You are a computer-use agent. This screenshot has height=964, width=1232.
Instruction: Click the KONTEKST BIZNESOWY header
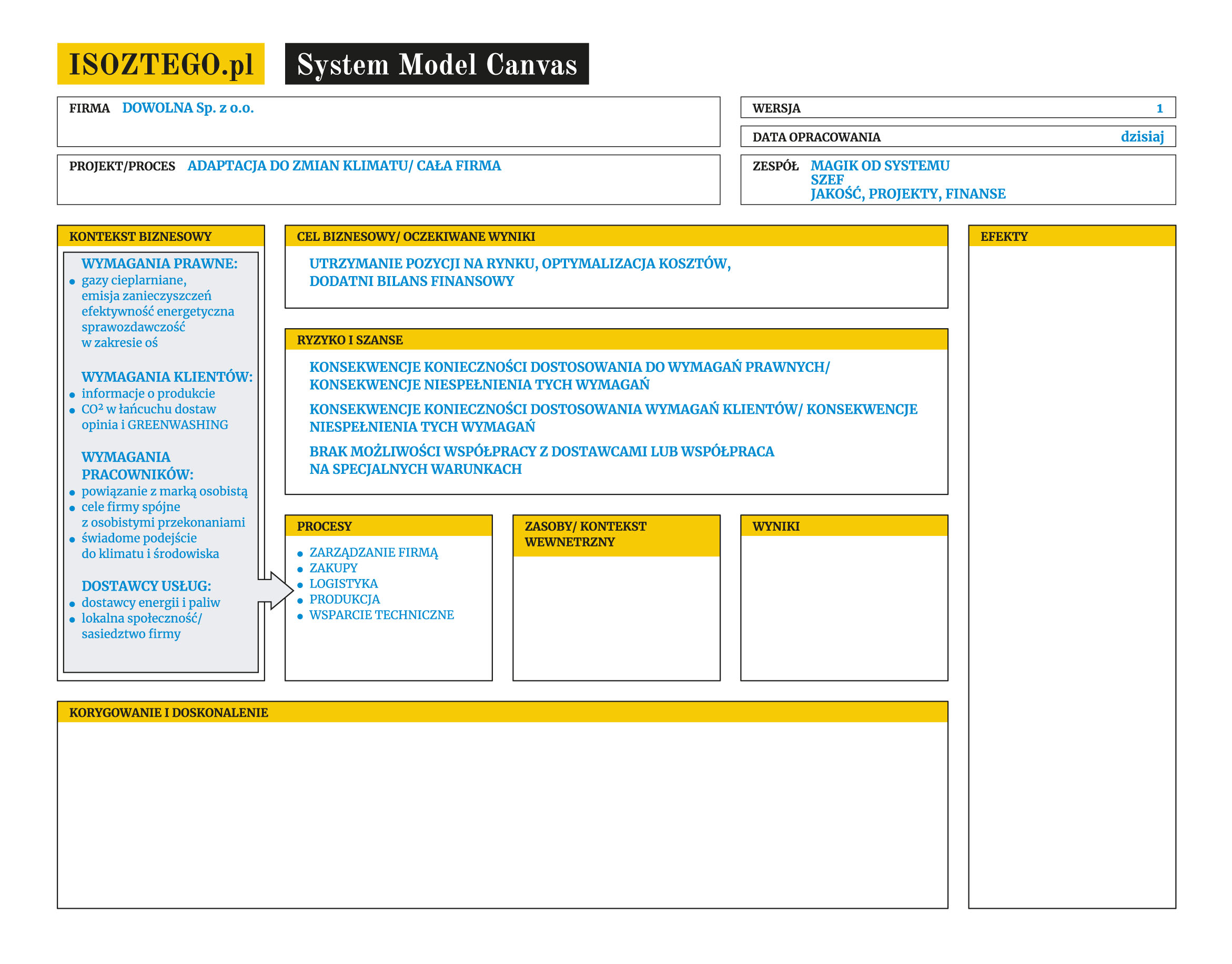tap(140, 237)
